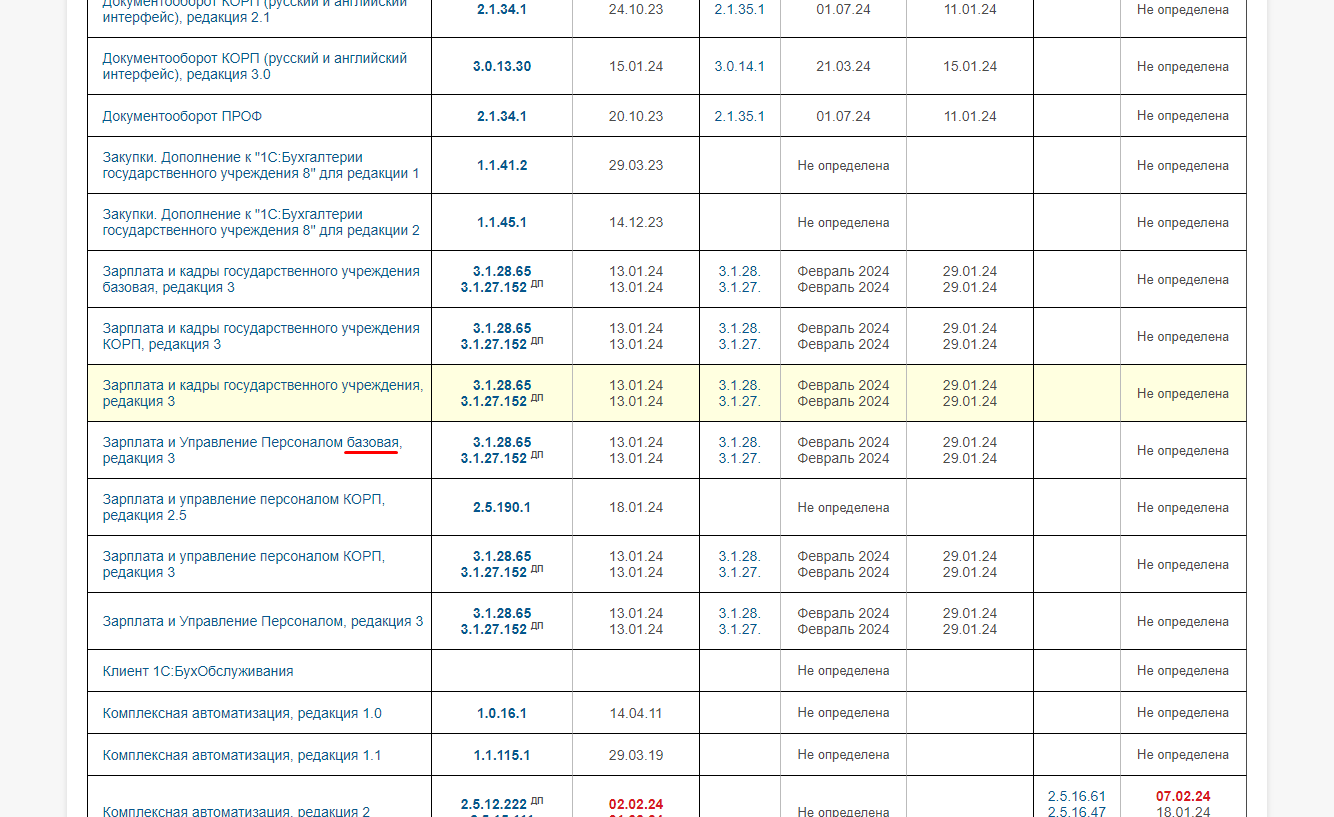Click release date 14.04.11
Viewport: 1334px width, 817px height.
click(x=636, y=713)
